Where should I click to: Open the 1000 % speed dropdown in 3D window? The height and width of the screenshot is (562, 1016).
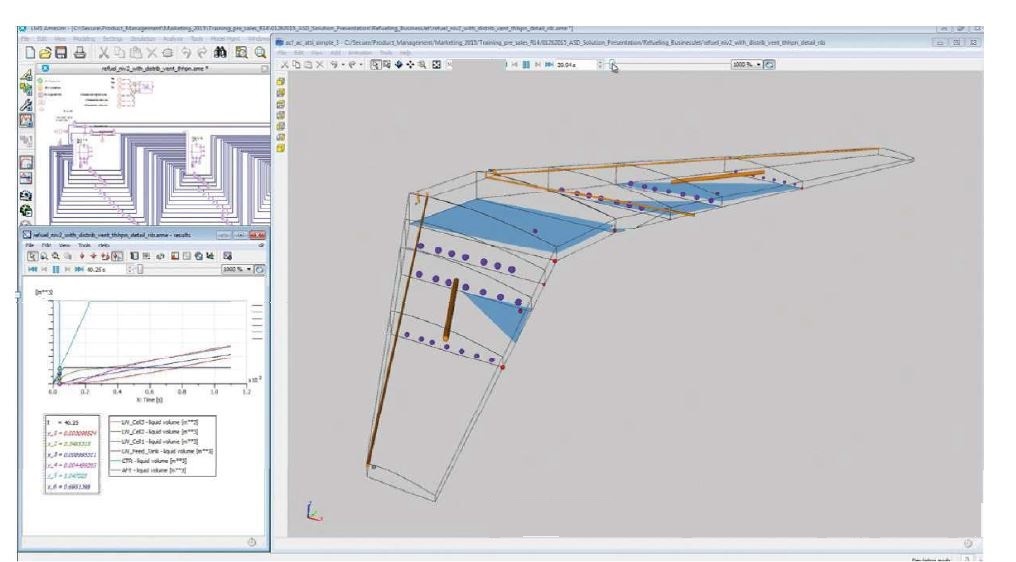pos(747,65)
